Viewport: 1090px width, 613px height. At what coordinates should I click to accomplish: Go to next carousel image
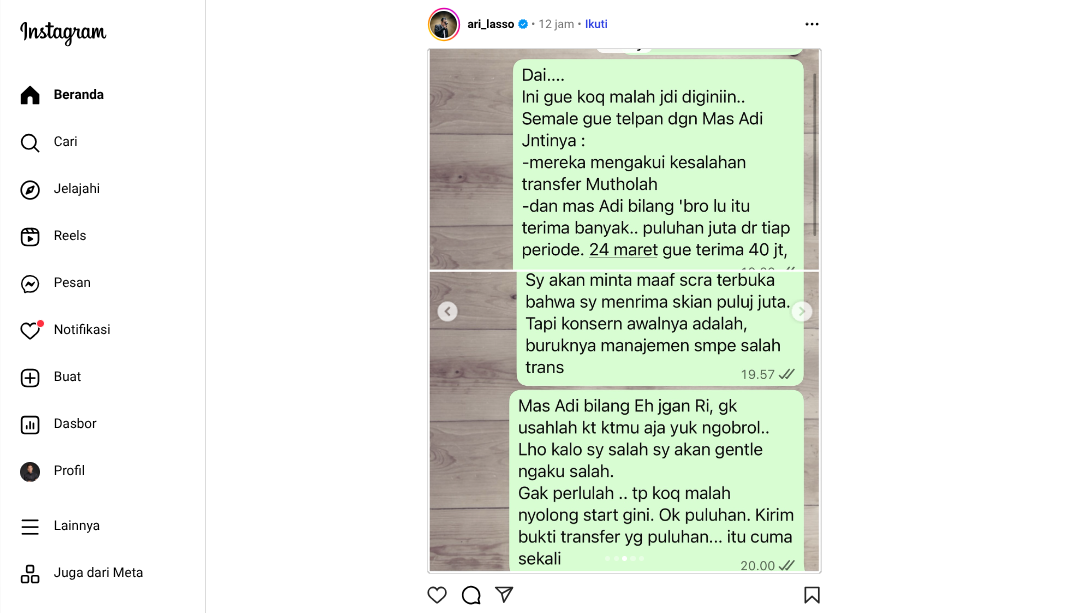point(802,311)
